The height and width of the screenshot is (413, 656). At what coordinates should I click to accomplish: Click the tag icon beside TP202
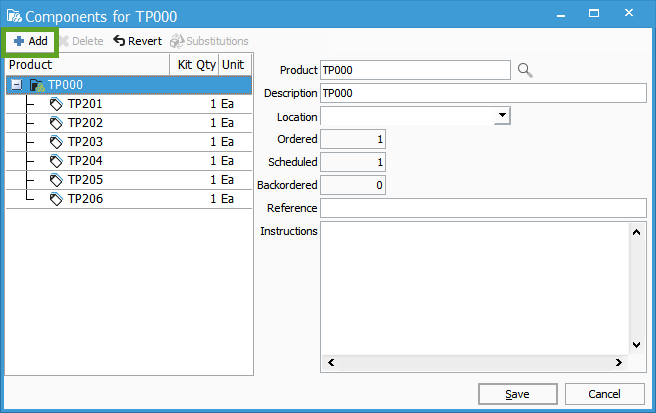[56, 123]
